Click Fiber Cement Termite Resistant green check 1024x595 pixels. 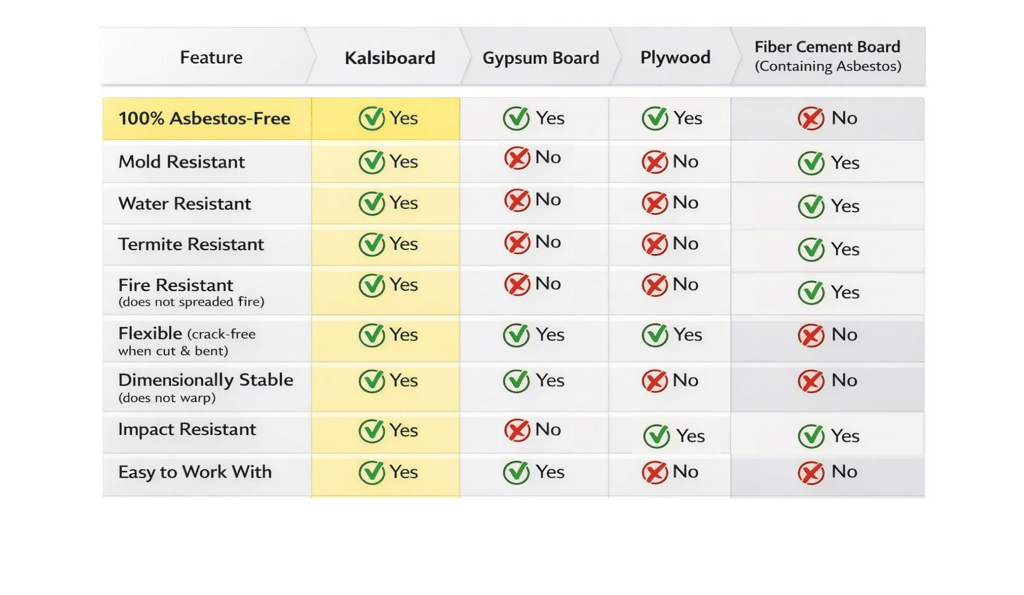[811, 249]
